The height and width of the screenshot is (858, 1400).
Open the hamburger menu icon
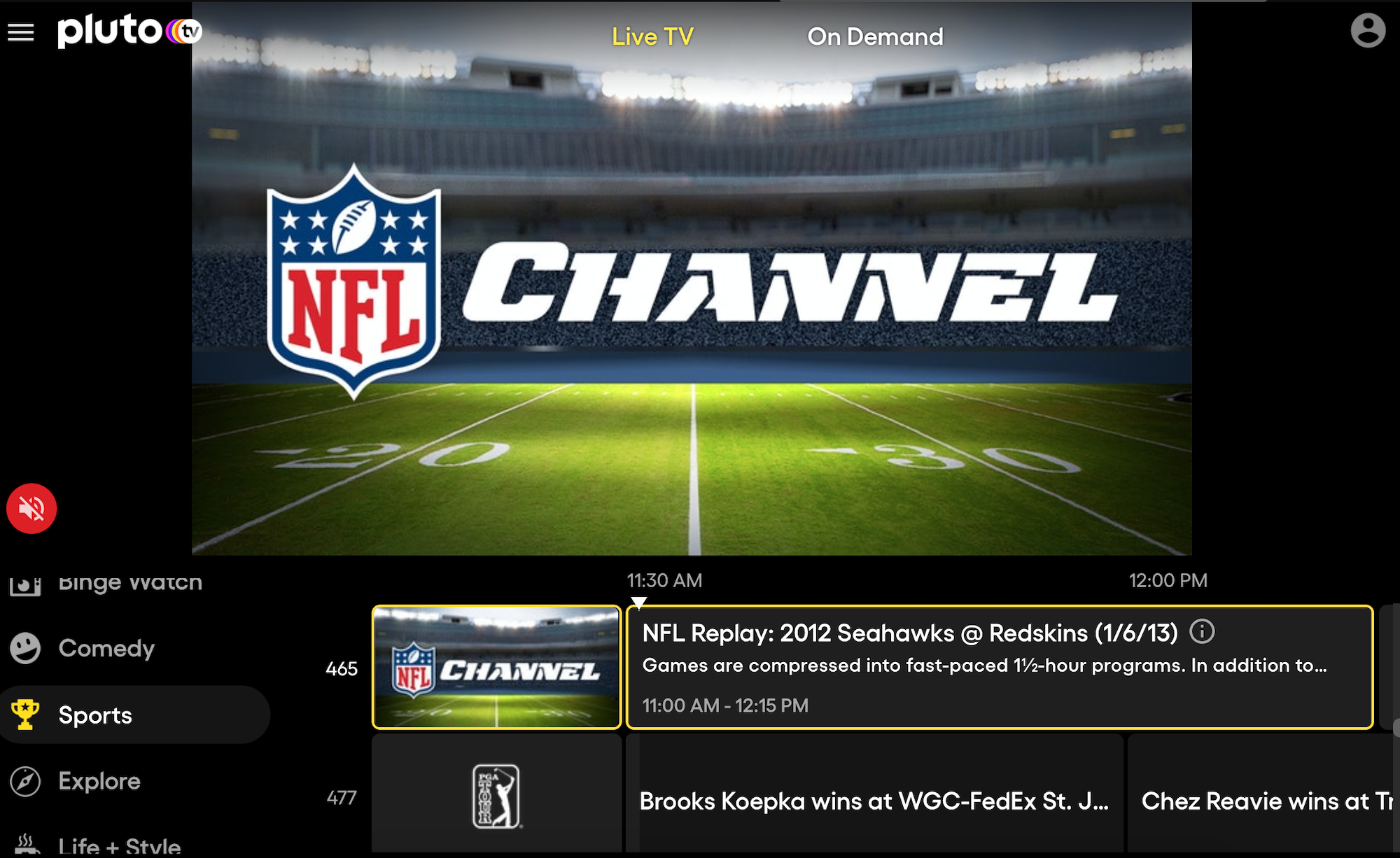click(x=22, y=36)
